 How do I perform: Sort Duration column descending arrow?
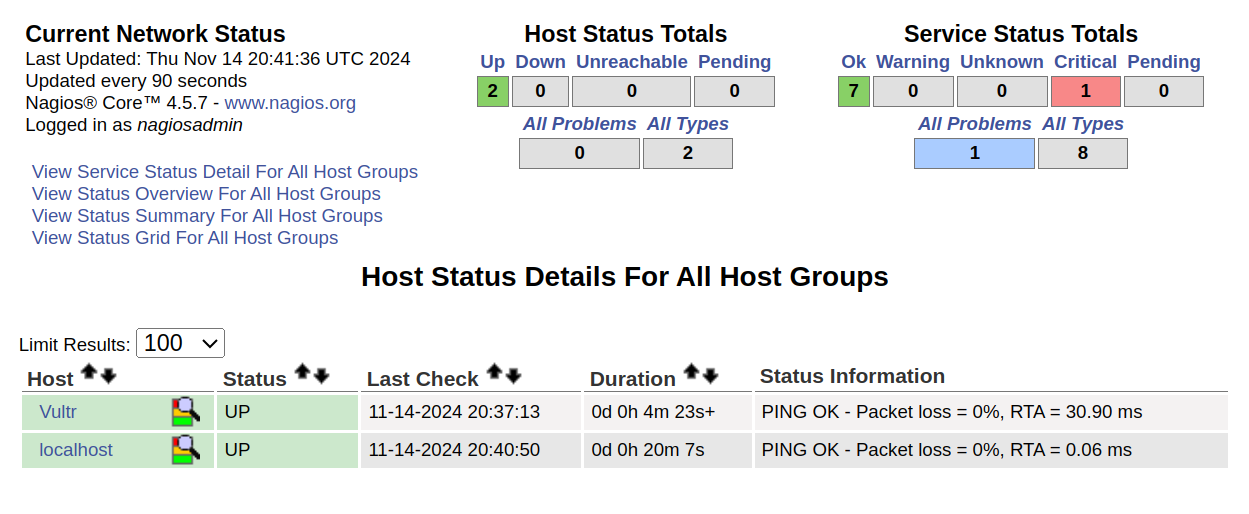click(711, 375)
